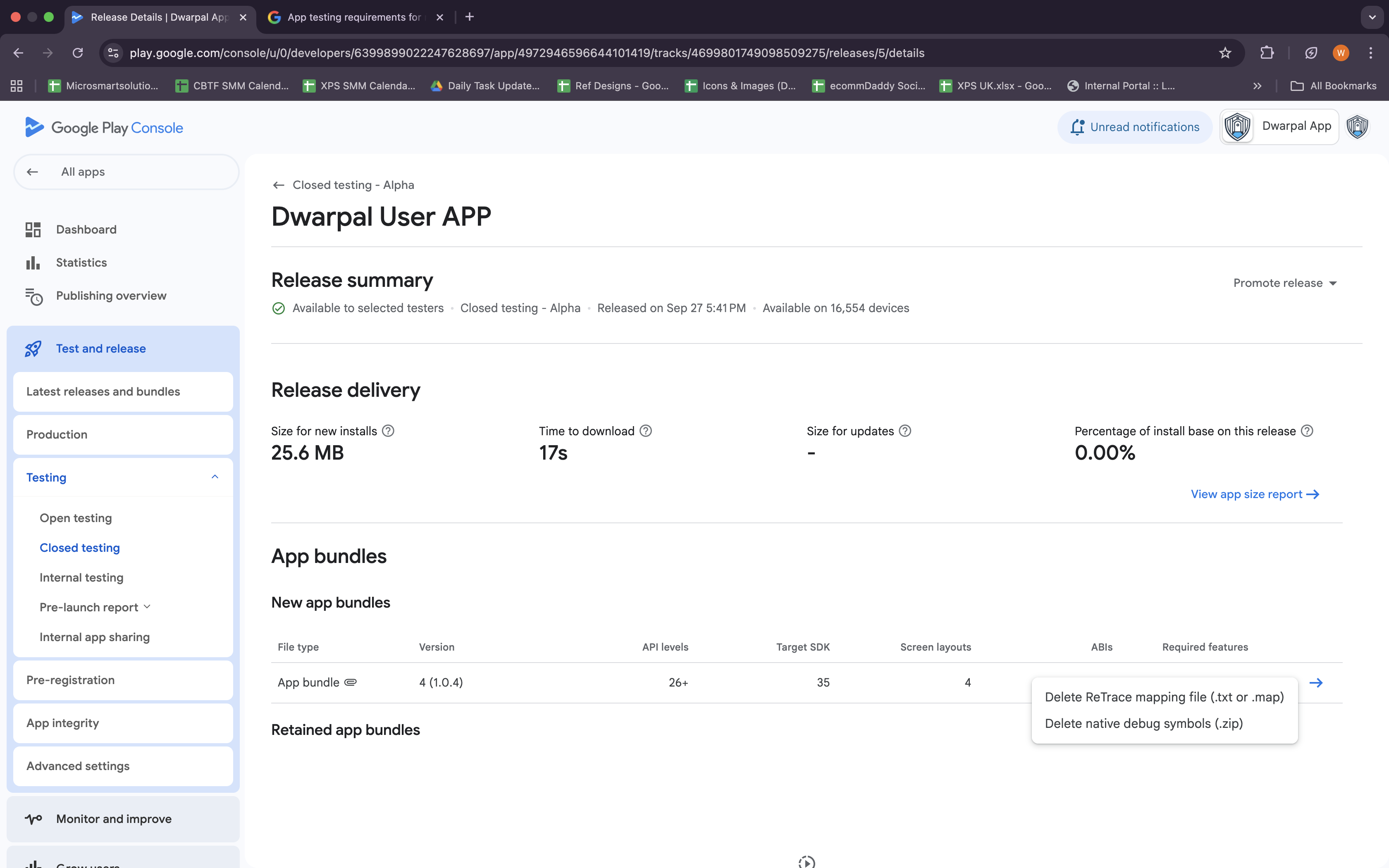Click the browser address bar URL
The height and width of the screenshot is (868, 1389).
[x=526, y=53]
